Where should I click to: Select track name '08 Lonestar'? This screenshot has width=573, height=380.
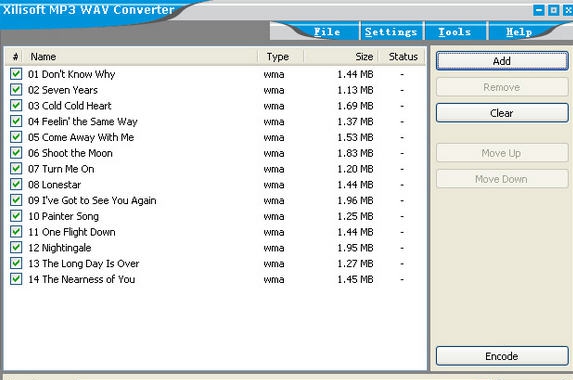coord(54,185)
